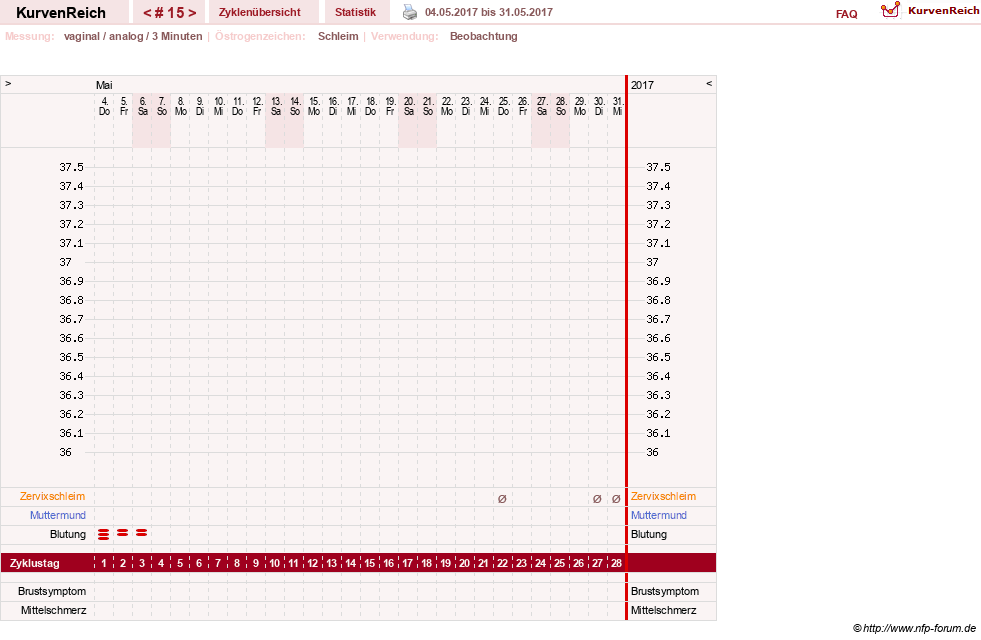This screenshot has width=981, height=640.
Task: Open the FAQ link
Action: tap(846, 14)
